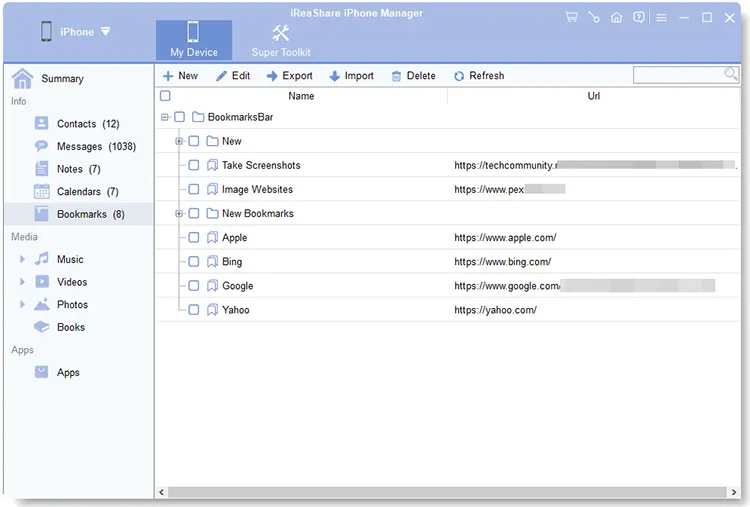Click the Calendars icon in sidebar
The image size is (750, 507).
tap(42, 191)
